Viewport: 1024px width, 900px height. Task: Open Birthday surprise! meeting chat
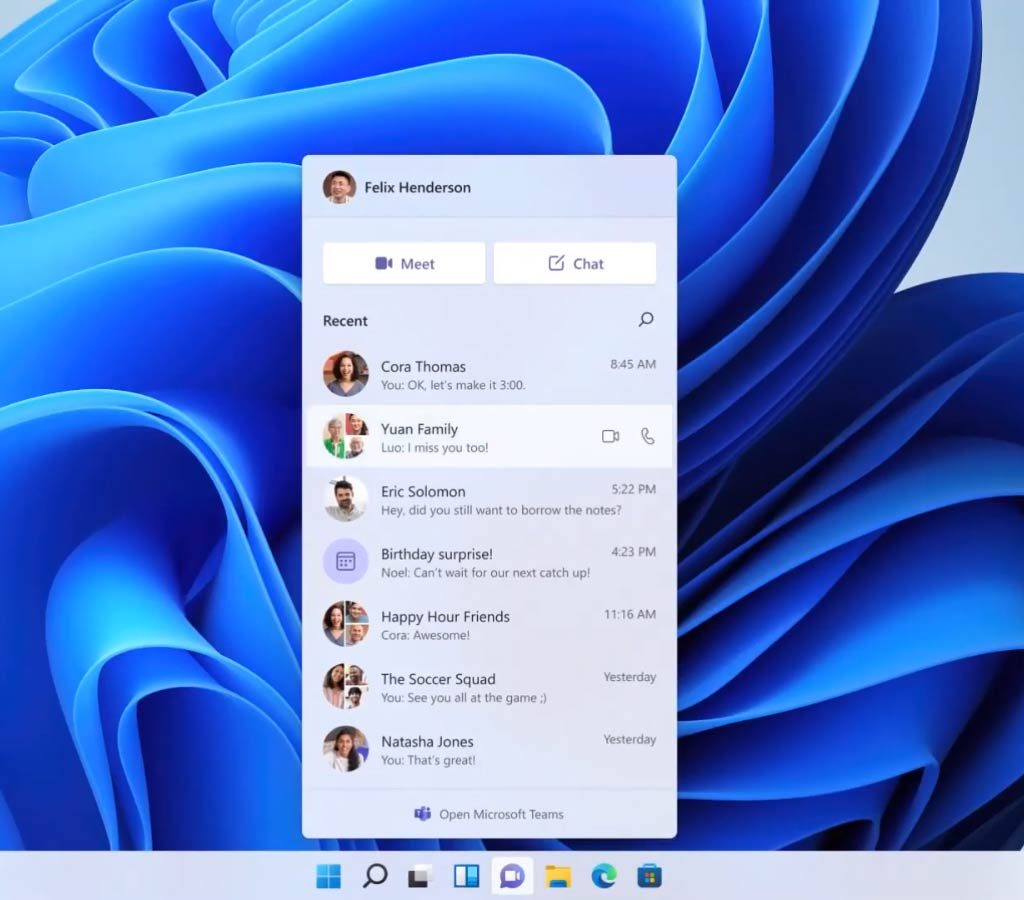pyautogui.click(x=489, y=562)
